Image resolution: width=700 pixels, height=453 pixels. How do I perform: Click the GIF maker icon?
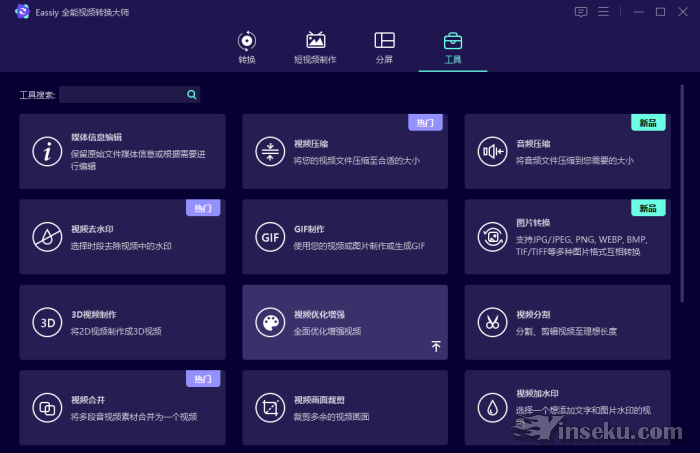270,237
